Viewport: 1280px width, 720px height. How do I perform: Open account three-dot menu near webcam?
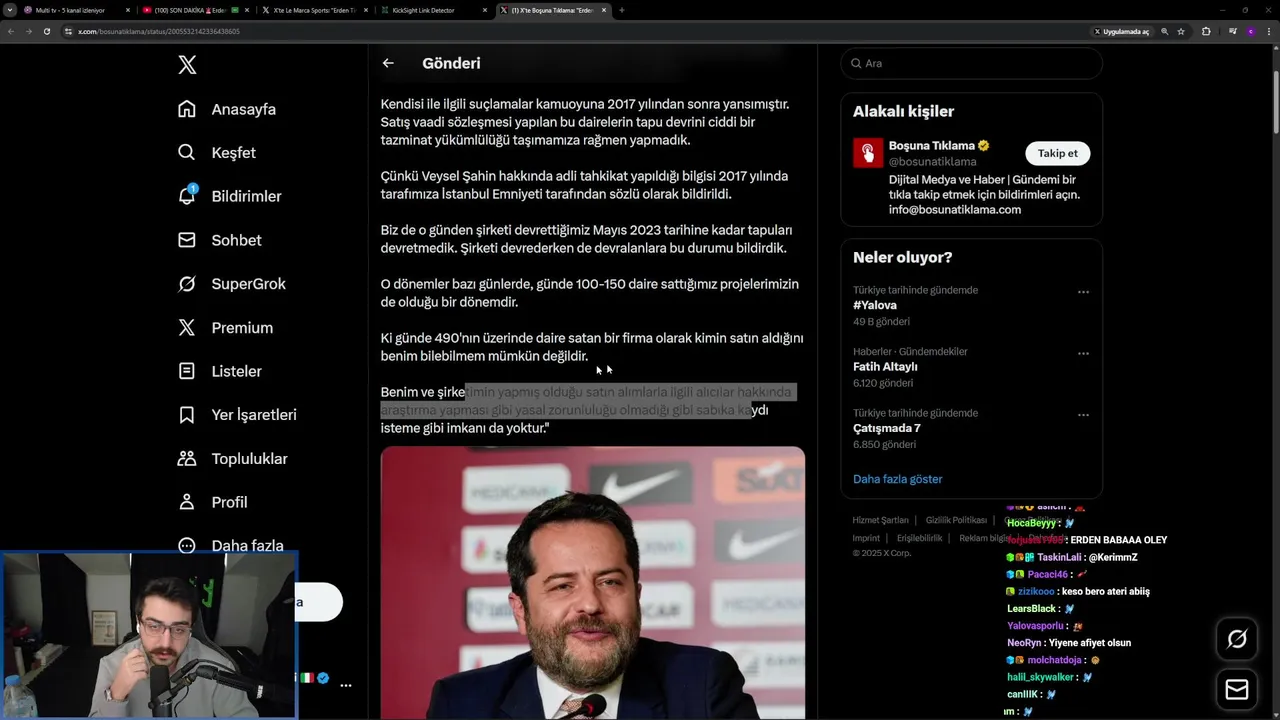(346, 686)
